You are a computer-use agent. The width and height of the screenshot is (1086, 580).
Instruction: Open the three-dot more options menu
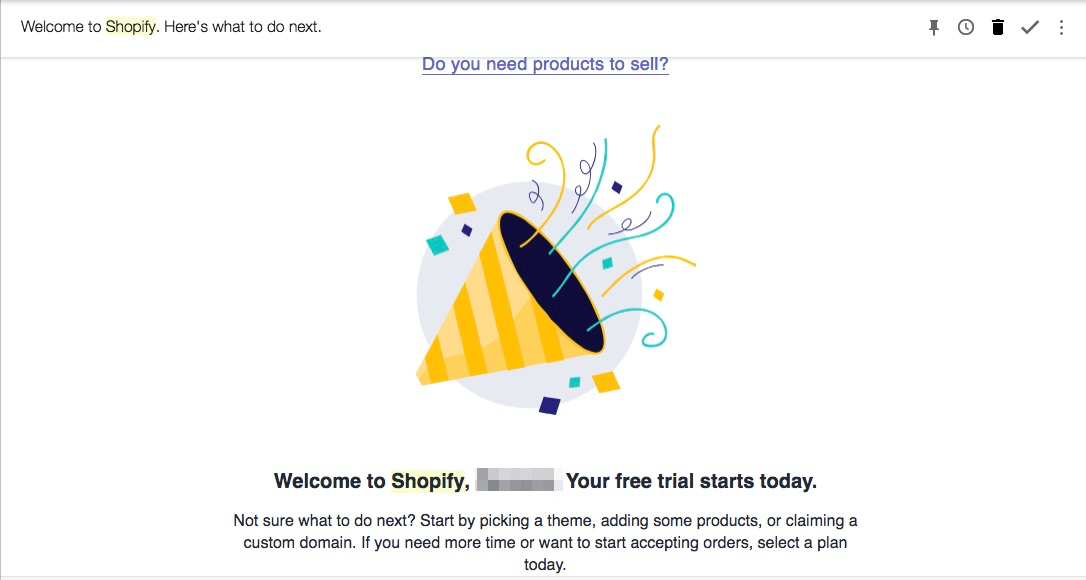point(1062,28)
